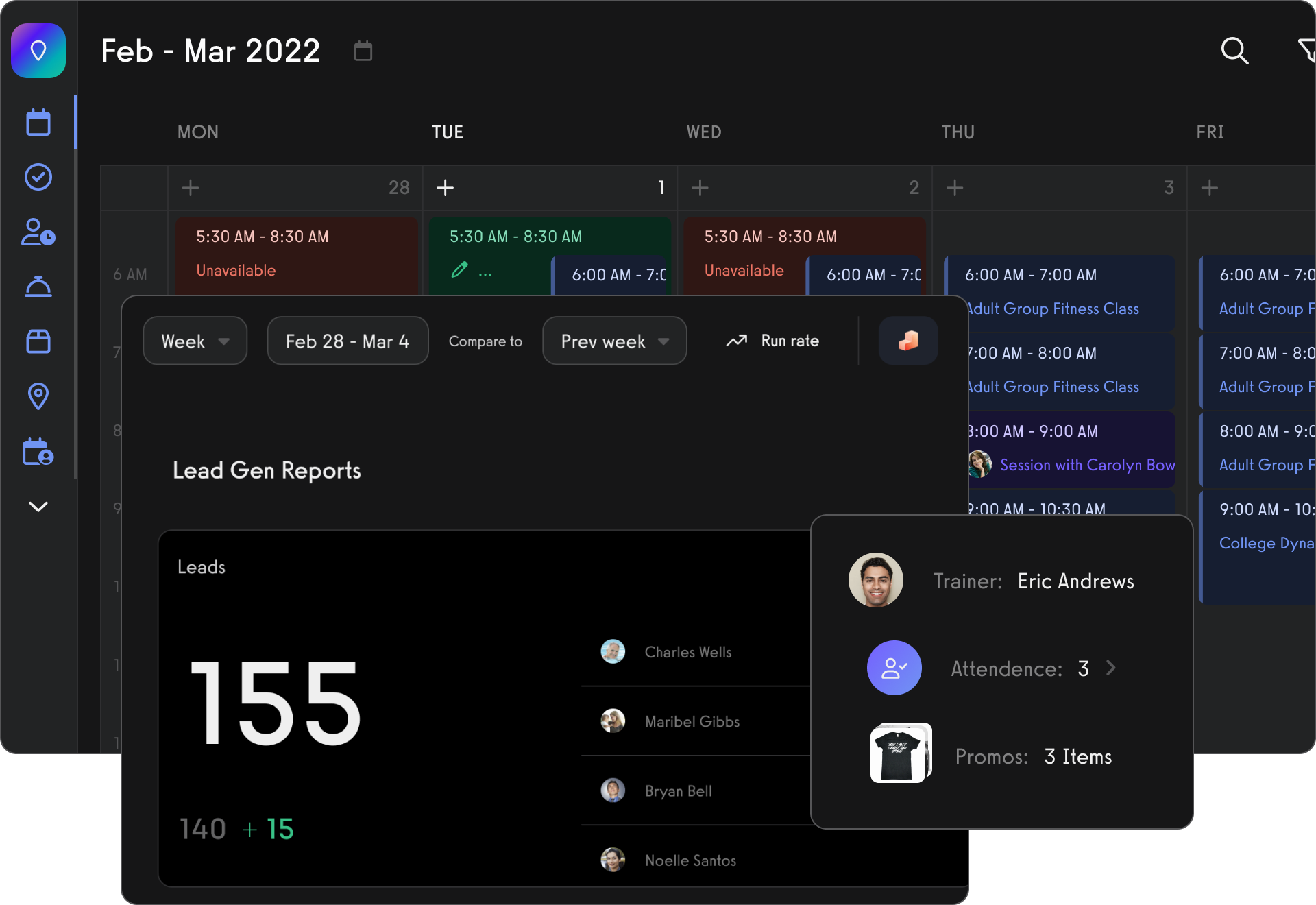
Task: Click the search magnifier icon
Action: (1234, 51)
